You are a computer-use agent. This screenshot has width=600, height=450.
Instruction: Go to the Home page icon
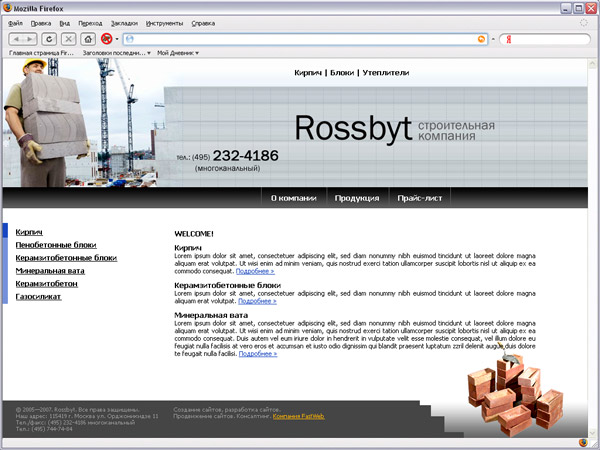click(88, 38)
